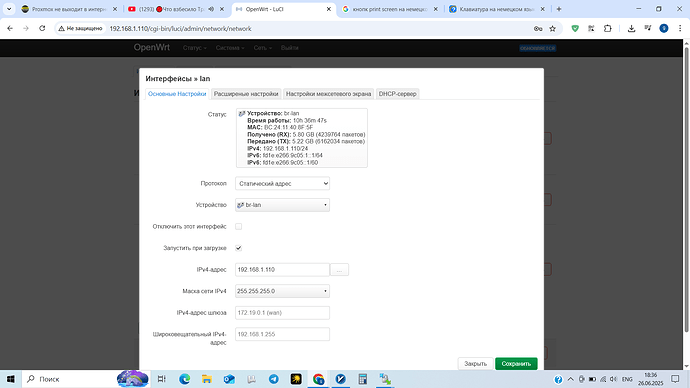690x388 pixels.
Task: Click the '...' button next to IPv4-адрес
Action: [339, 270]
